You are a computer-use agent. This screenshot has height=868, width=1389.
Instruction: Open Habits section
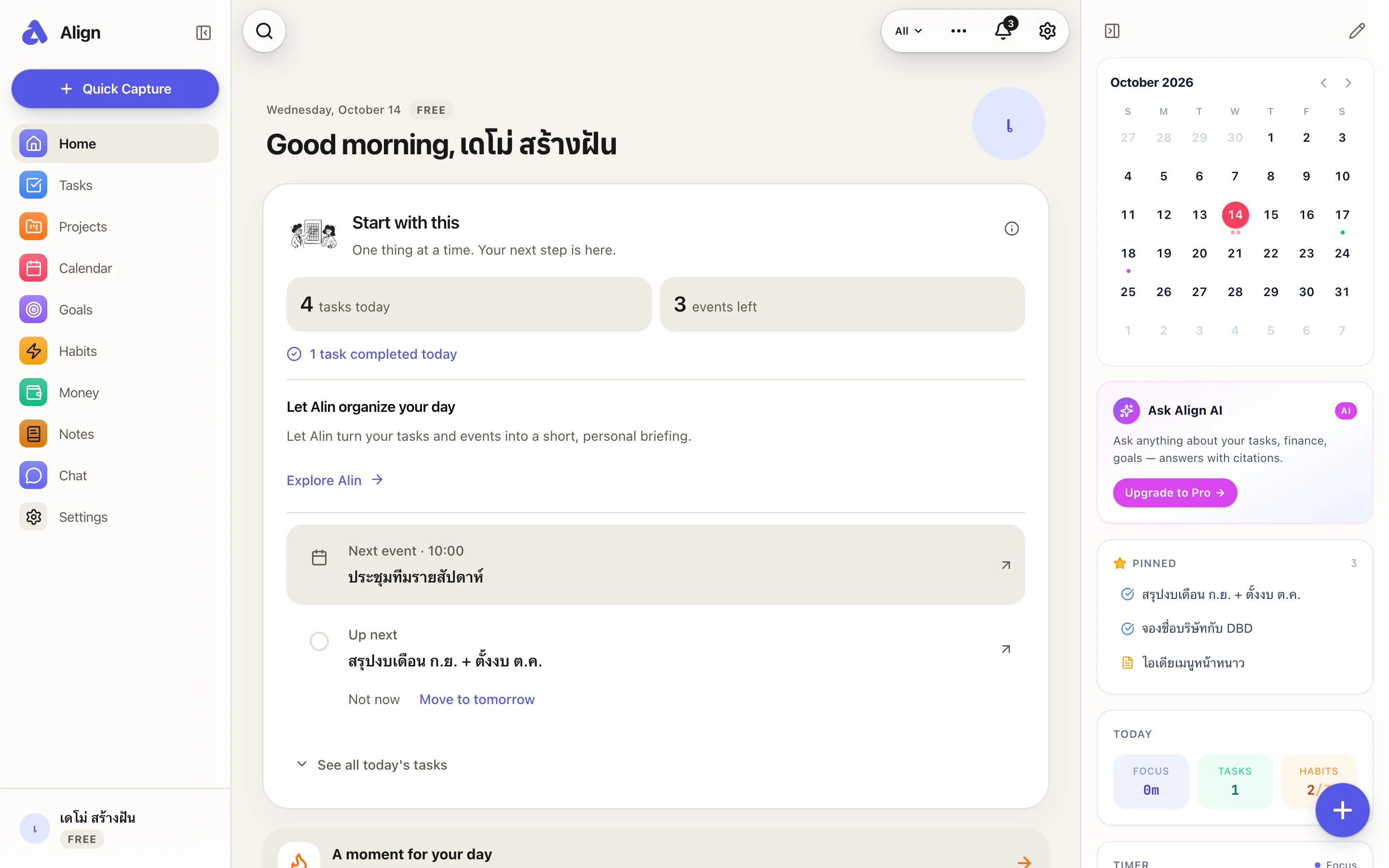click(115, 352)
